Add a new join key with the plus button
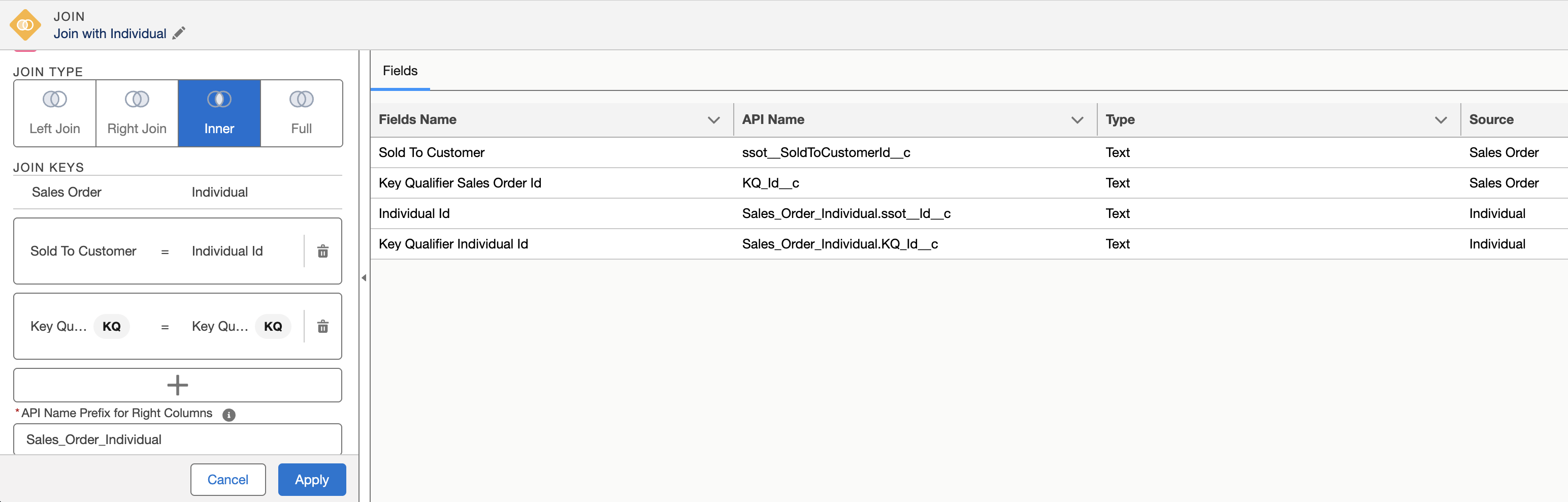This screenshot has width=1568, height=502. point(177,385)
